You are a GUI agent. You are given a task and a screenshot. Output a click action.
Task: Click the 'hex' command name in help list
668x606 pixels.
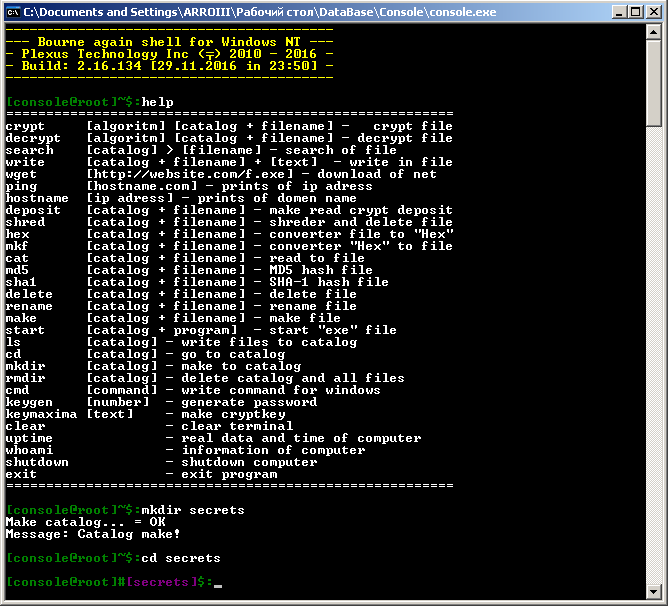[17, 234]
